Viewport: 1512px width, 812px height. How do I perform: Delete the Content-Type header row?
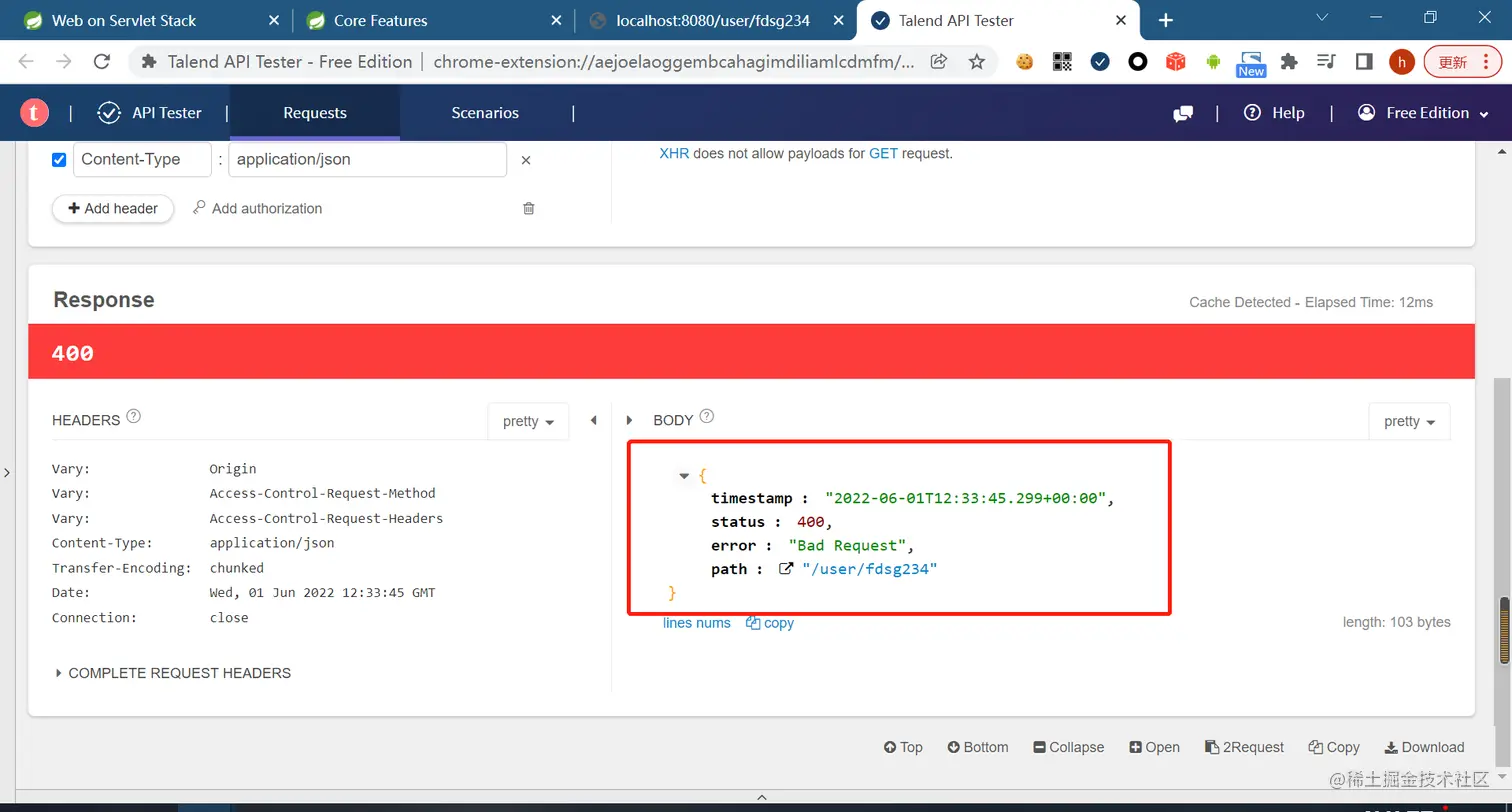coord(526,160)
